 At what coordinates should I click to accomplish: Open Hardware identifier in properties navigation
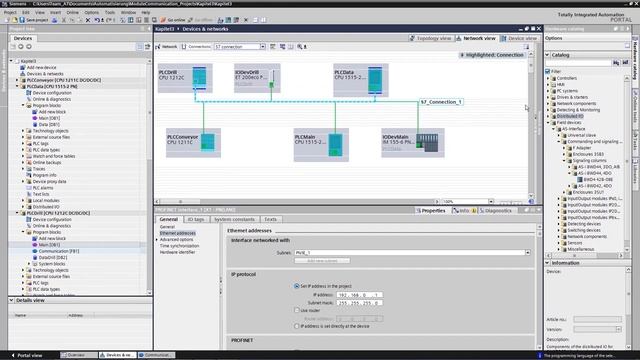[x=177, y=252]
